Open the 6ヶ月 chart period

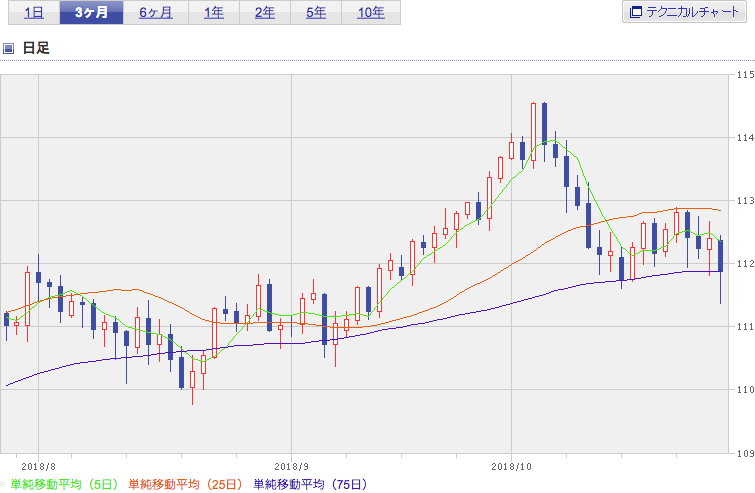click(x=156, y=12)
